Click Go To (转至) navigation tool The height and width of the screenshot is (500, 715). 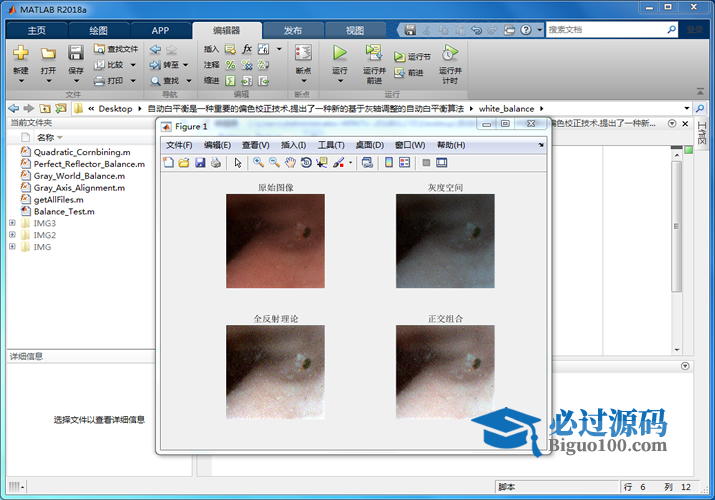(x=164, y=65)
